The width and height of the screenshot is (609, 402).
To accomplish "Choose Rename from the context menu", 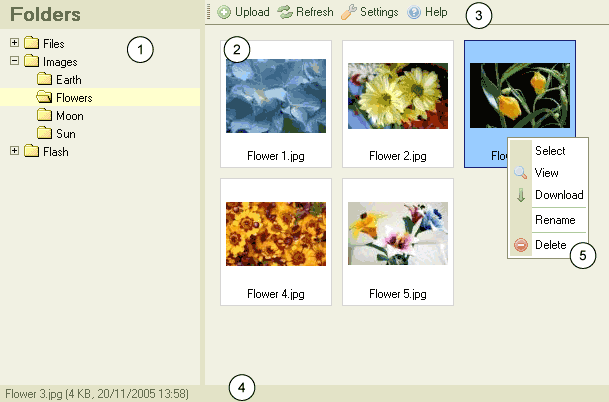I will [x=554, y=220].
